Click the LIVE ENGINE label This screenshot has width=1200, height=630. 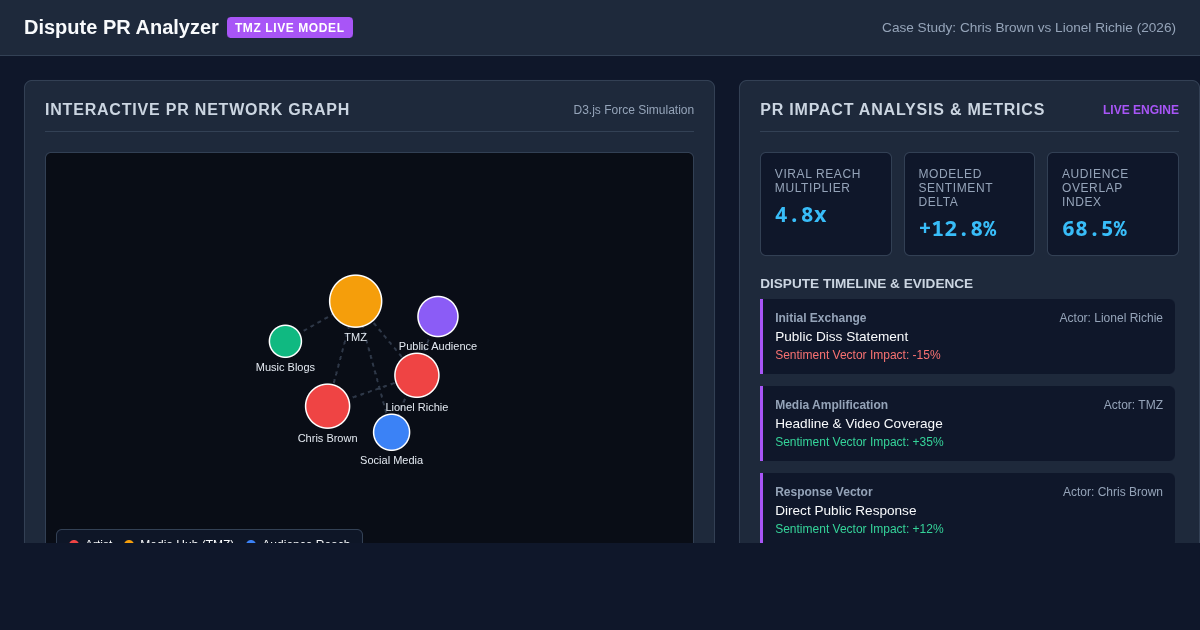point(1141,110)
